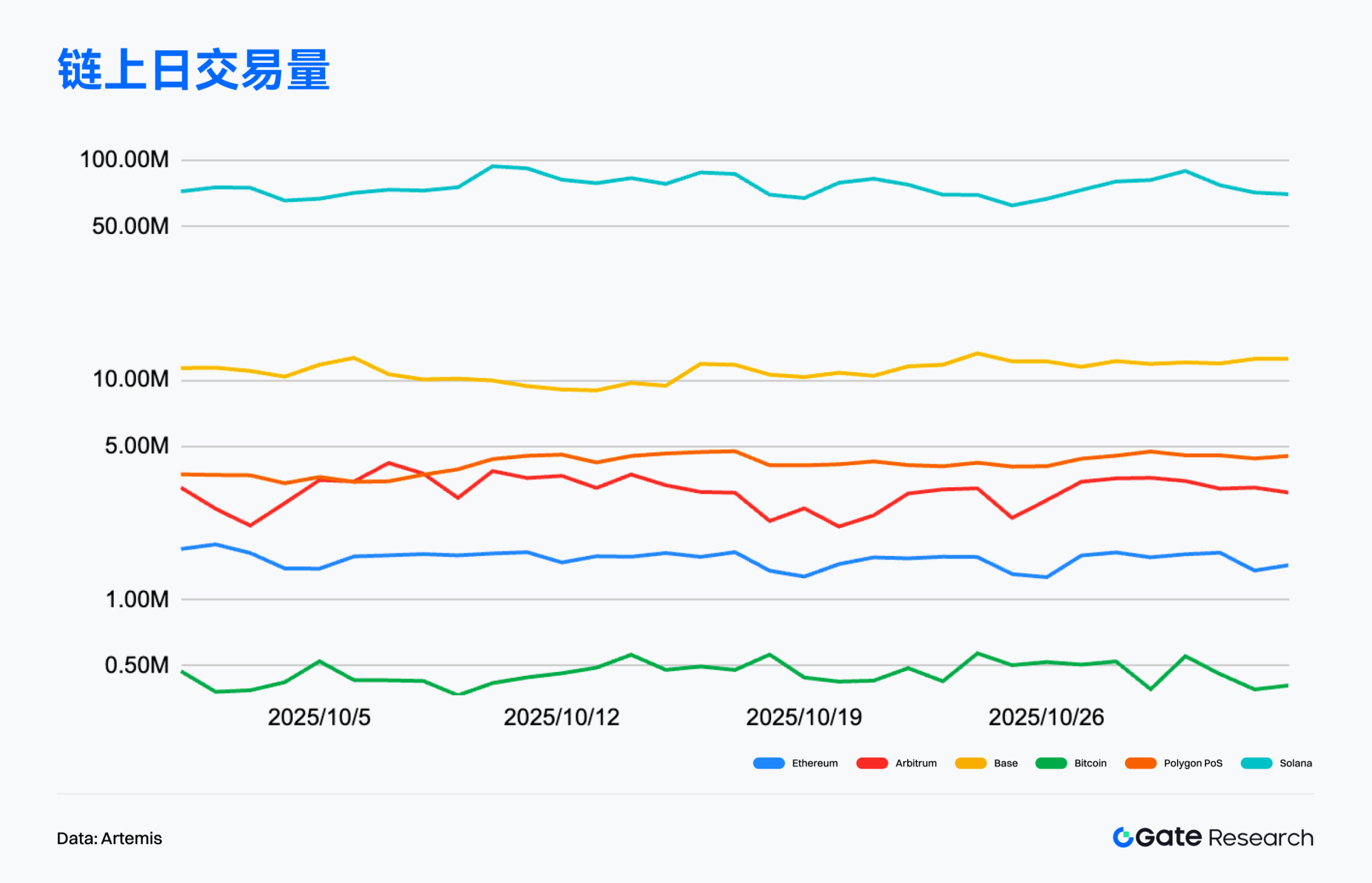Click the 100.00M y-axis label
The image size is (1372, 883).
click(124, 159)
